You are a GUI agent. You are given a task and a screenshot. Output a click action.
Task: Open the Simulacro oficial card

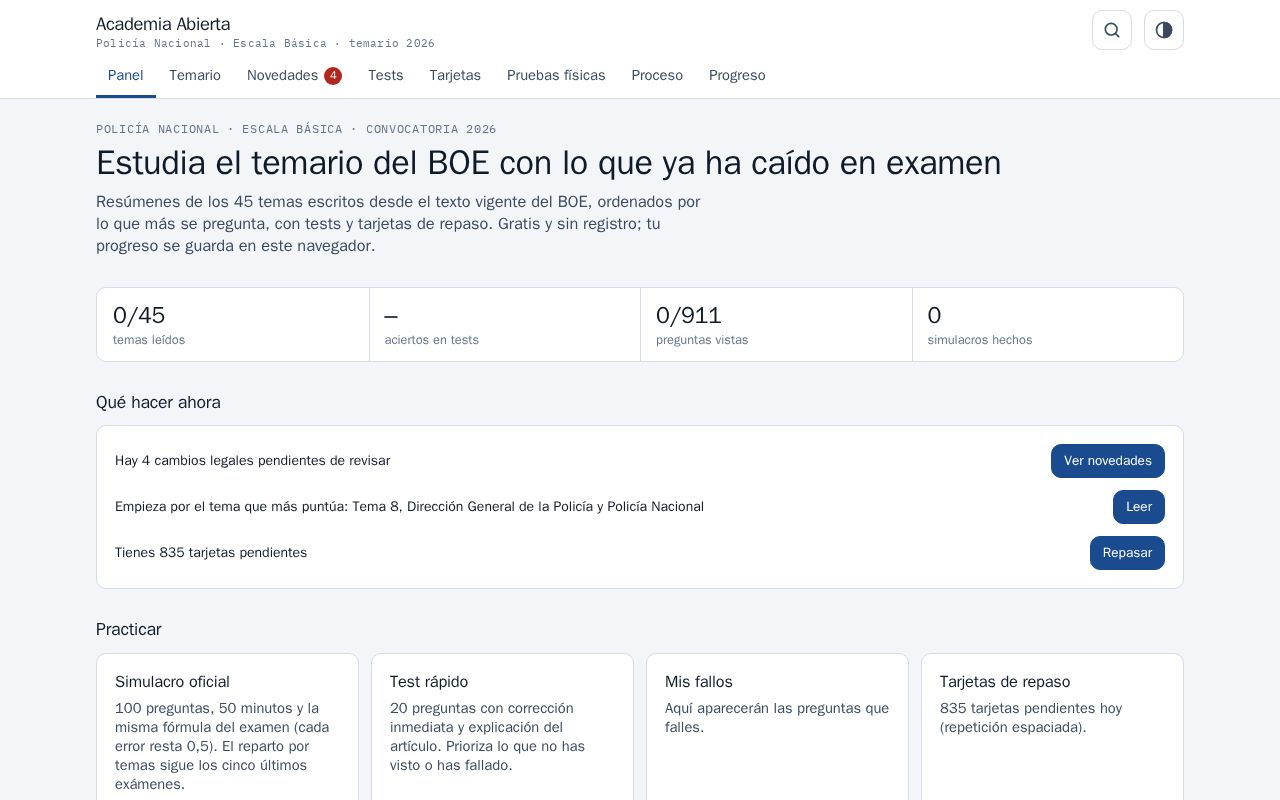pos(228,727)
